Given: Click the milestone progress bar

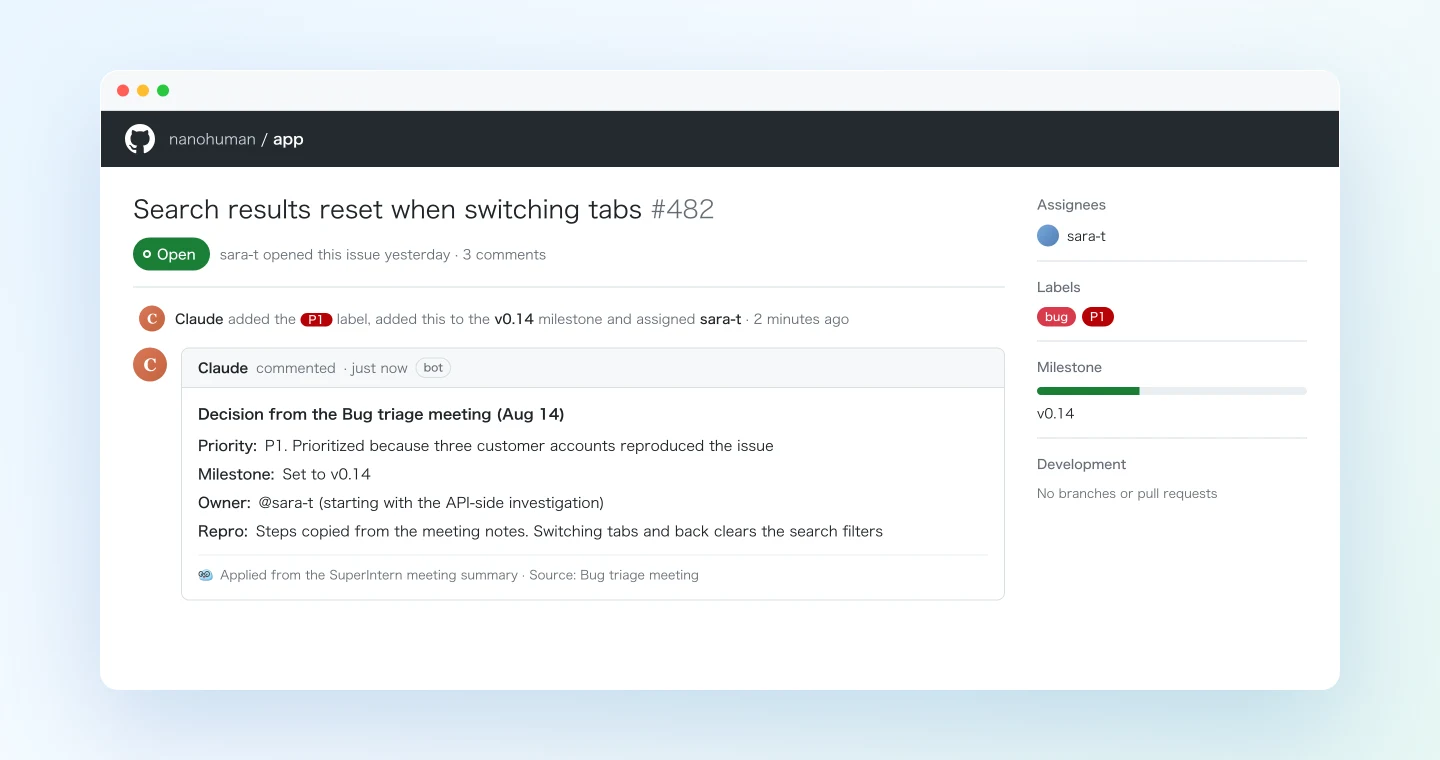Looking at the screenshot, I should 1172,391.
